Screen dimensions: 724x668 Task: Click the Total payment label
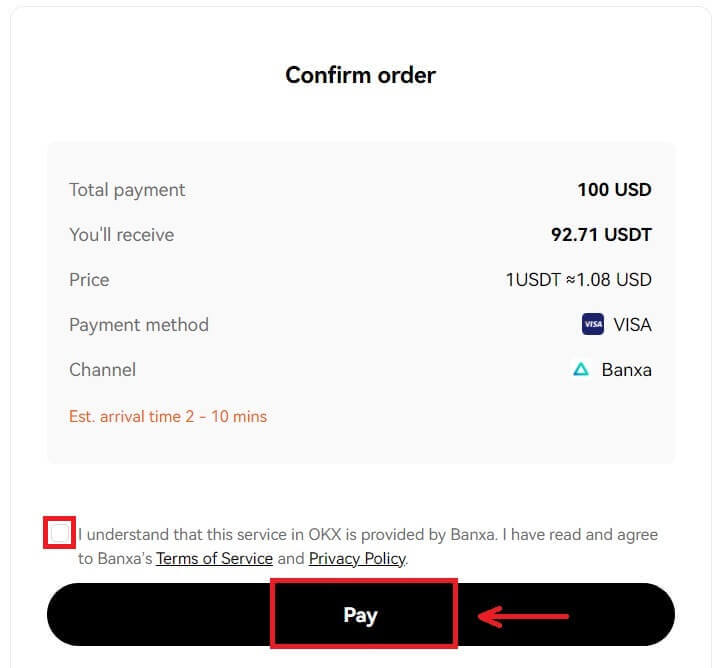127,190
